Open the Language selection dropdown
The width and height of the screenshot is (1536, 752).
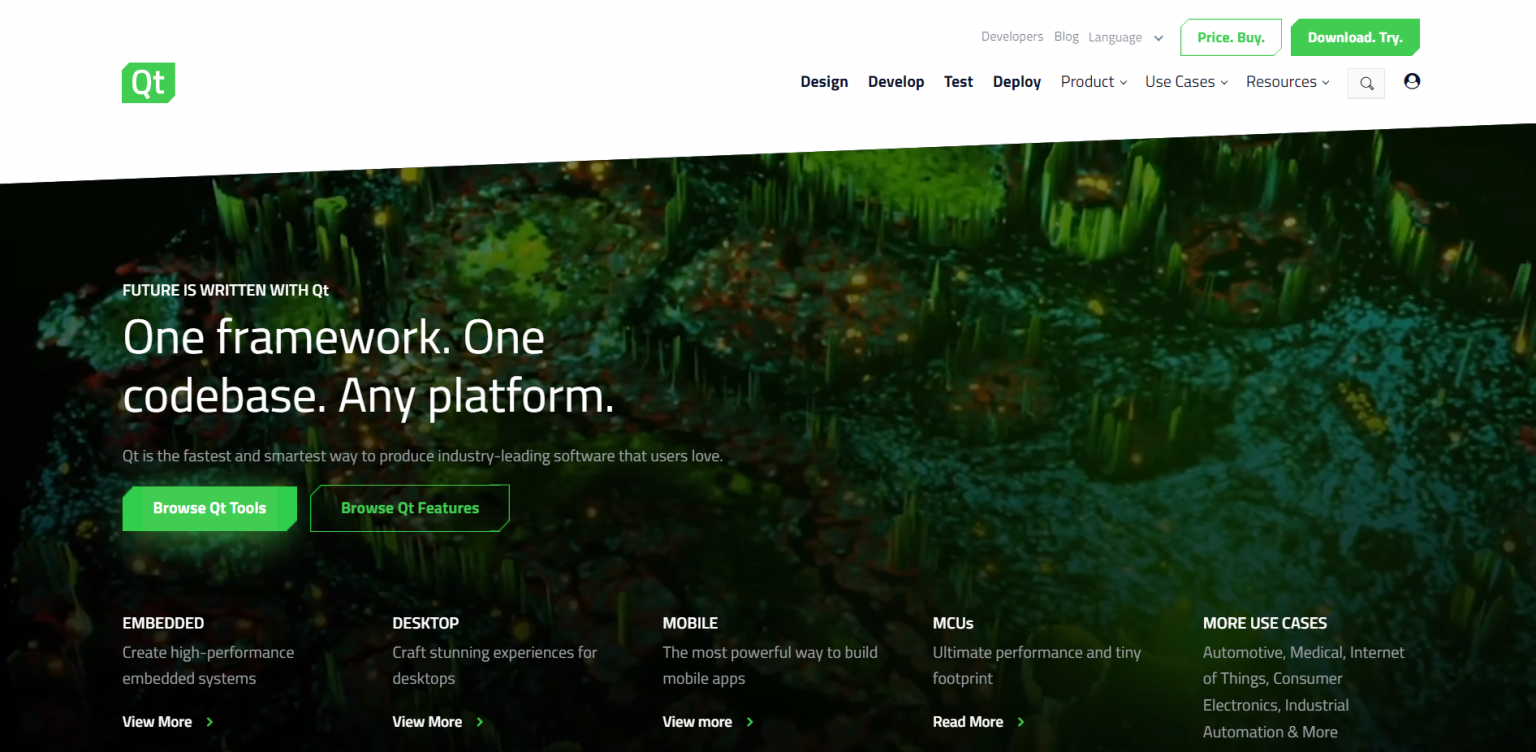[1125, 37]
